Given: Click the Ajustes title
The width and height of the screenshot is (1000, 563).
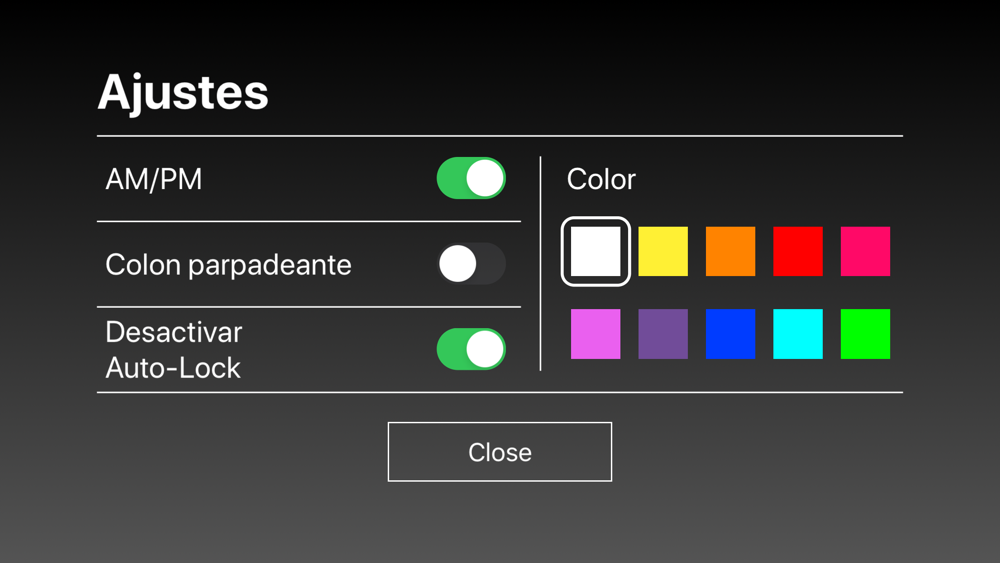Looking at the screenshot, I should [x=183, y=93].
